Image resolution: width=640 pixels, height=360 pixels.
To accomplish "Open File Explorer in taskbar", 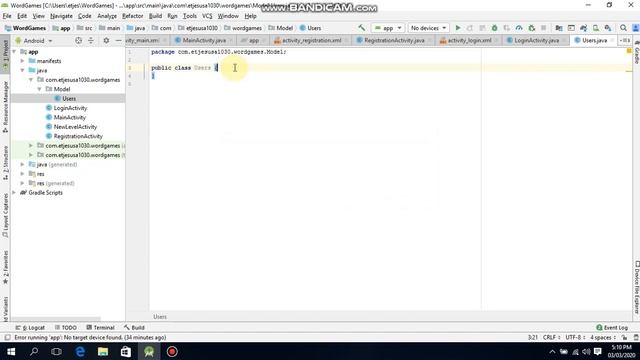I will [103, 351].
